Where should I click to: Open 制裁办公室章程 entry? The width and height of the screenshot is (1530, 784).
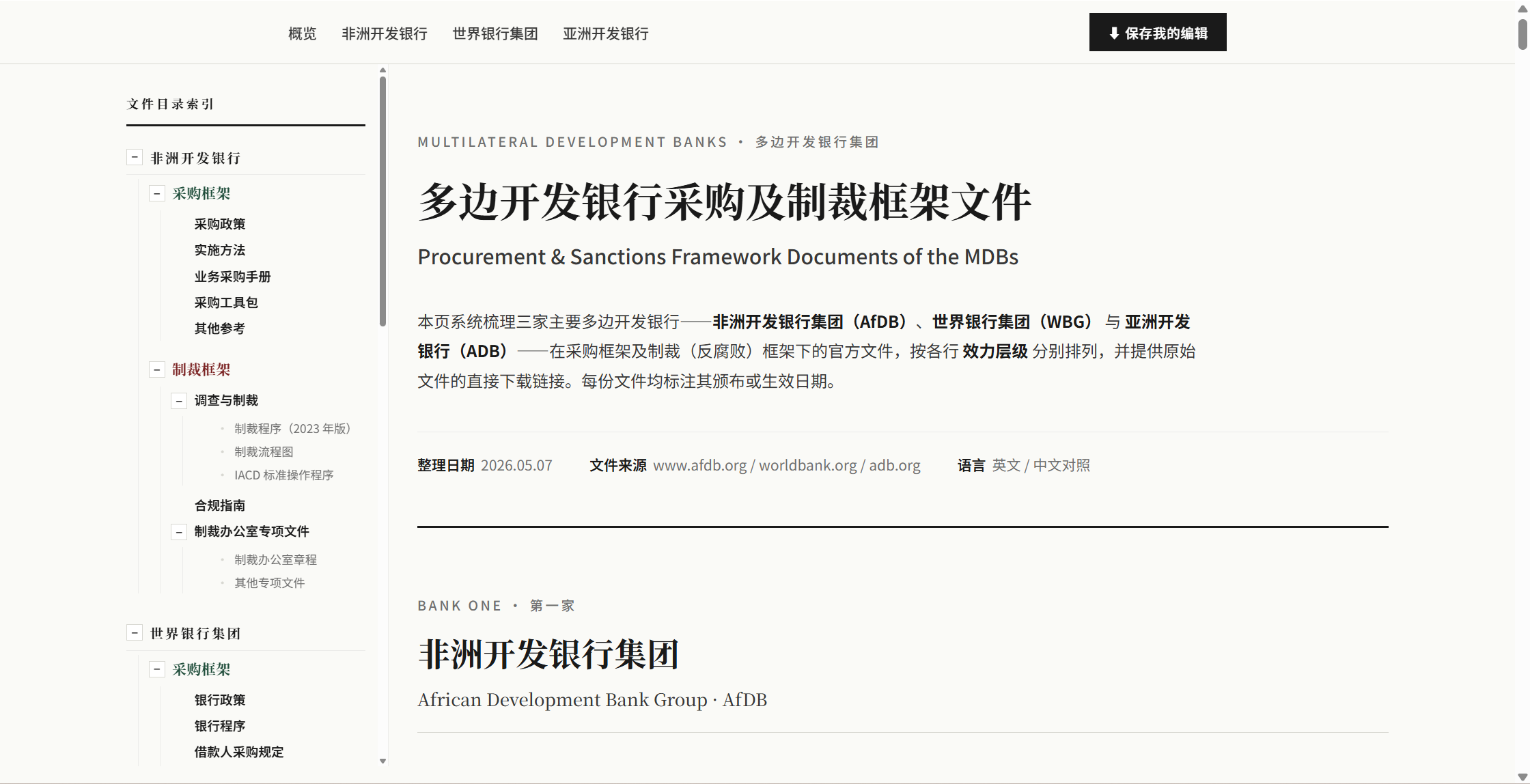pyautogui.click(x=275, y=560)
